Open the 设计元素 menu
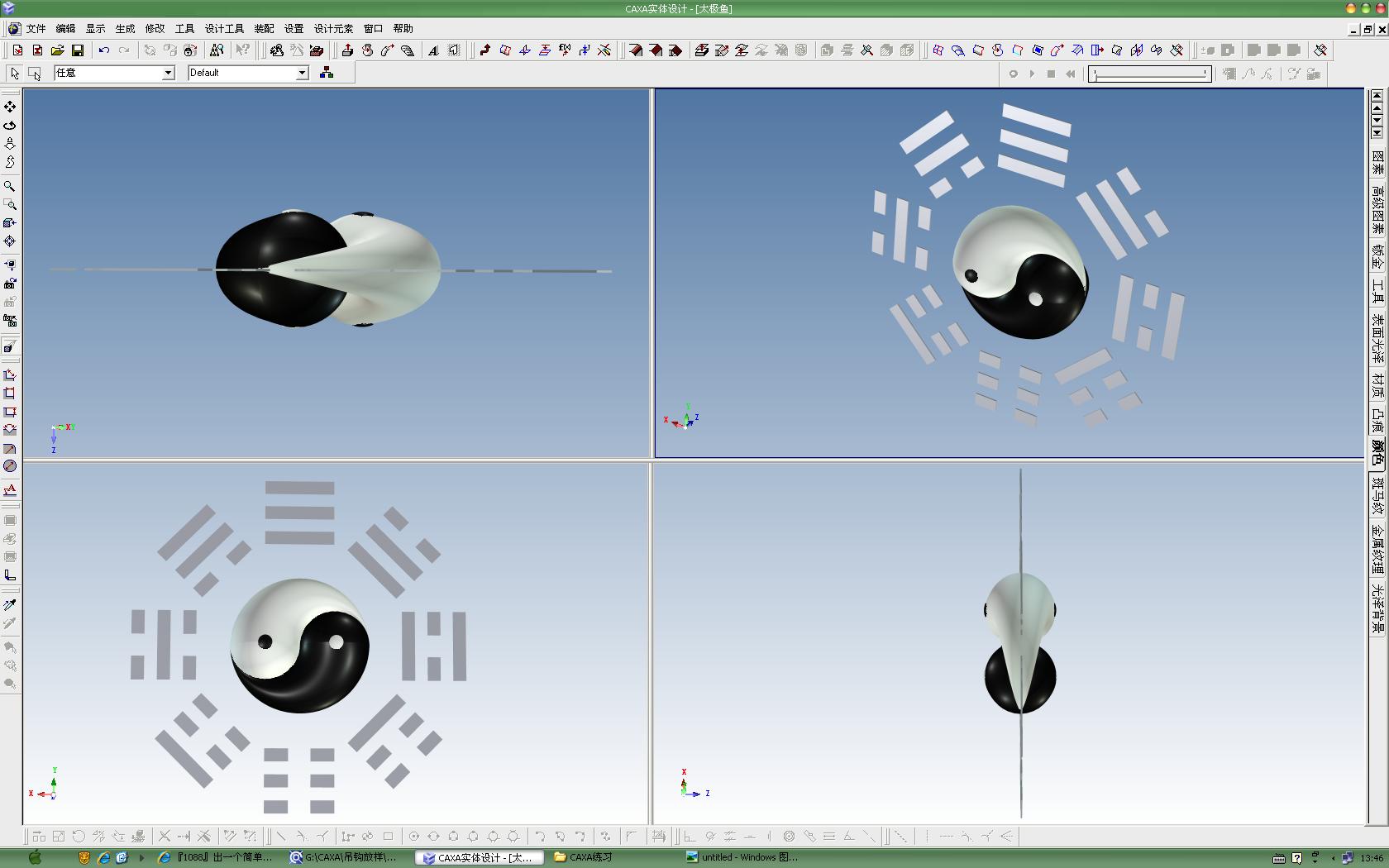 333,28
